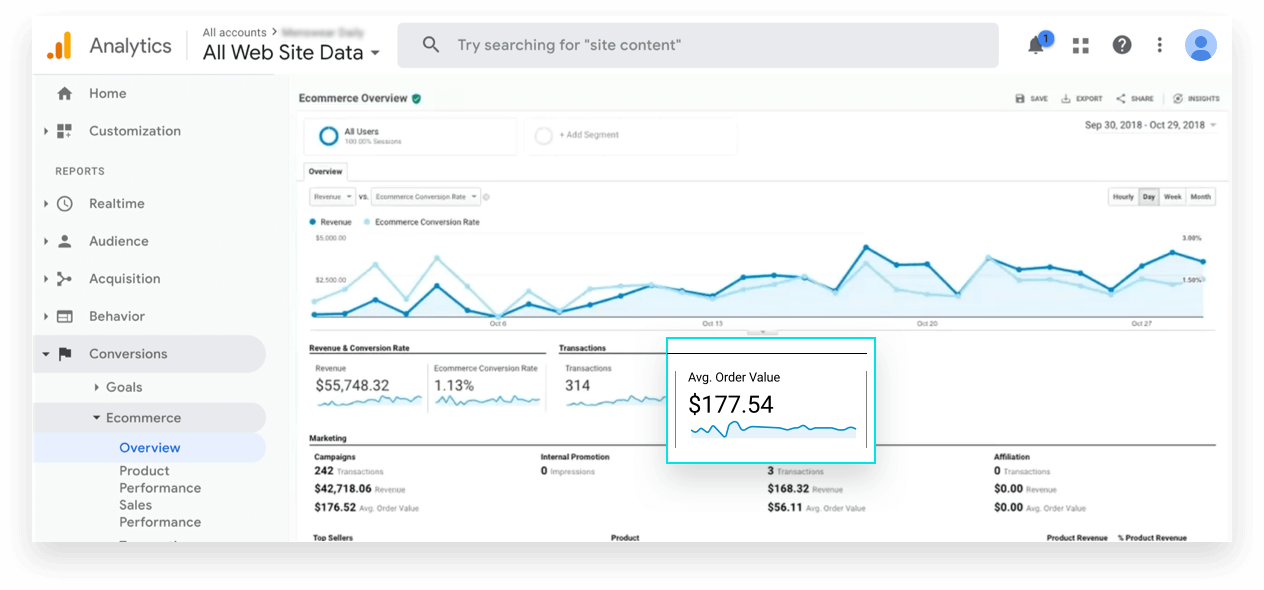Switch the chart to Week granularity
This screenshot has width=1264, height=590.
point(1173,196)
